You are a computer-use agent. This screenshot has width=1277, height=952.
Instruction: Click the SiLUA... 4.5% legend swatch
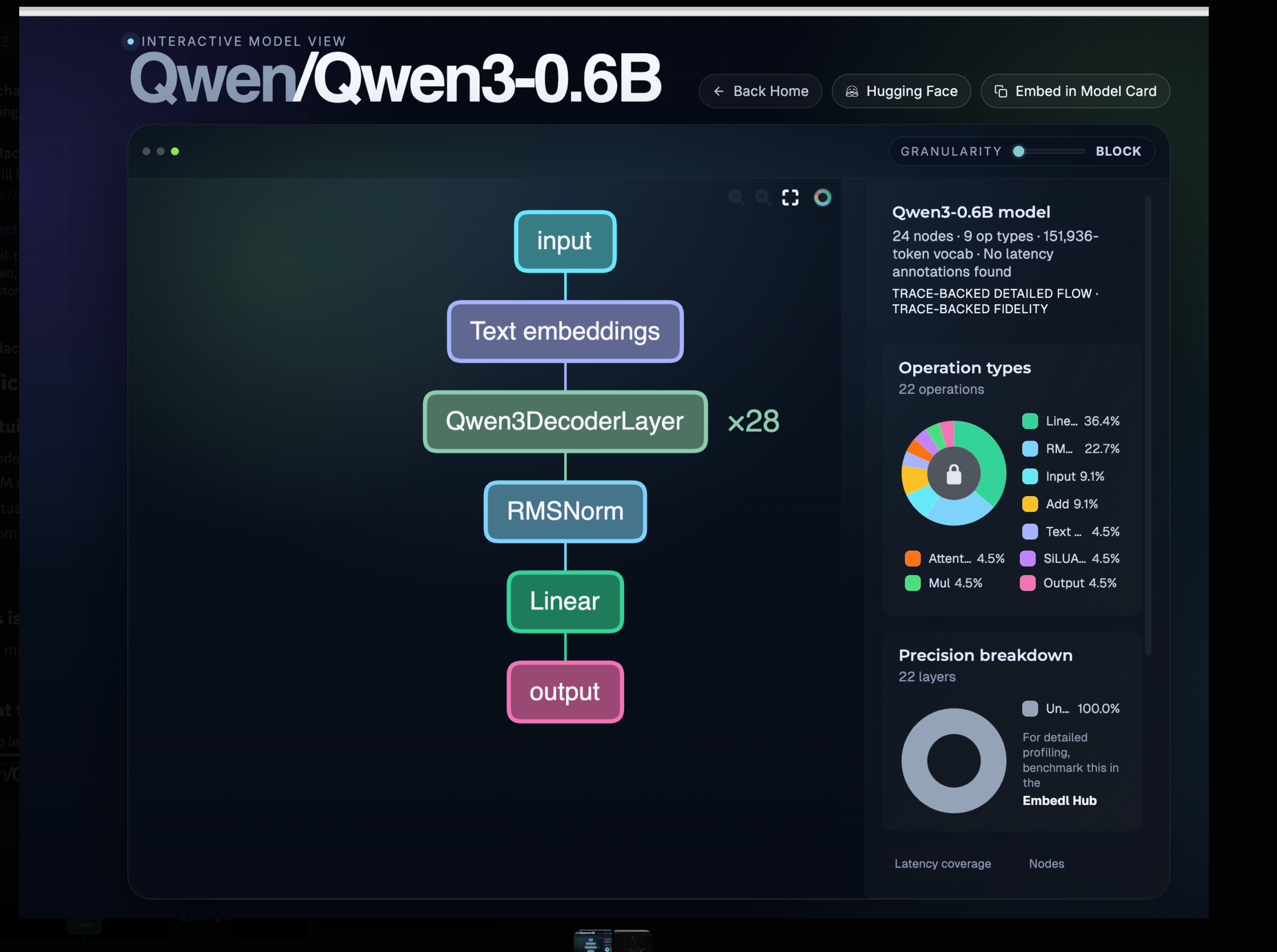coord(1027,559)
